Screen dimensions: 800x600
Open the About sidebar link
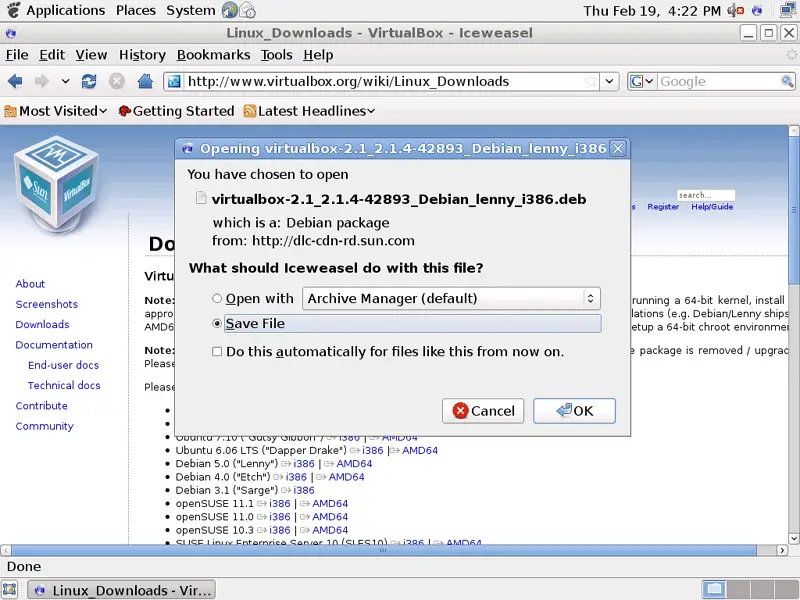[30, 284]
